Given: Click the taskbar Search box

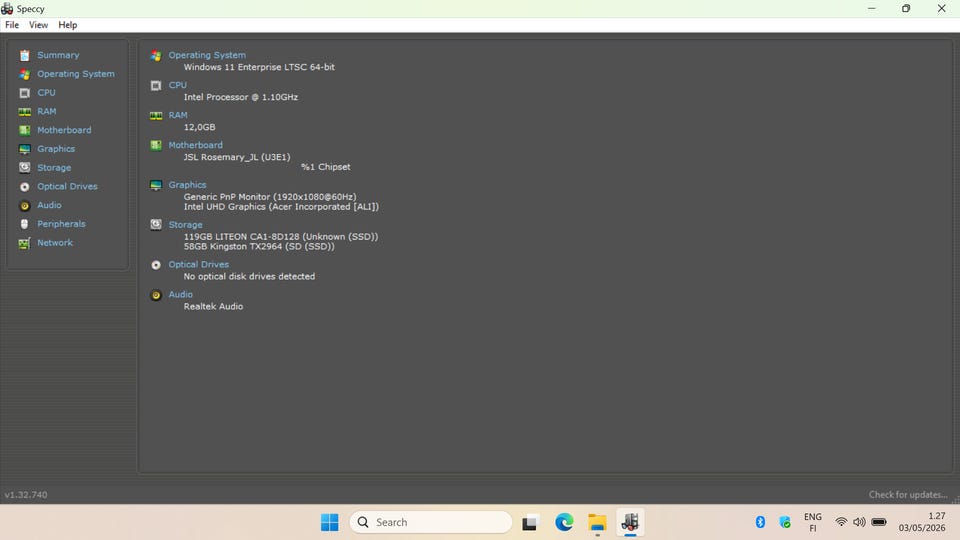Looking at the screenshot, I should point(430,522).
